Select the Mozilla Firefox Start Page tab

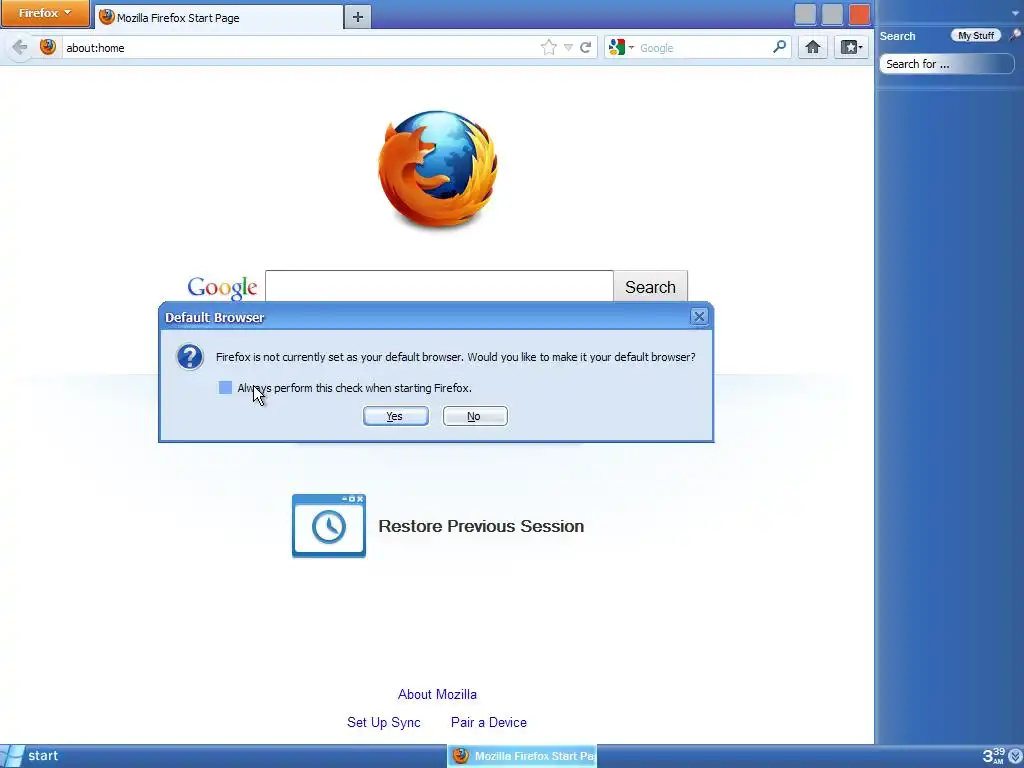point(219,17)
